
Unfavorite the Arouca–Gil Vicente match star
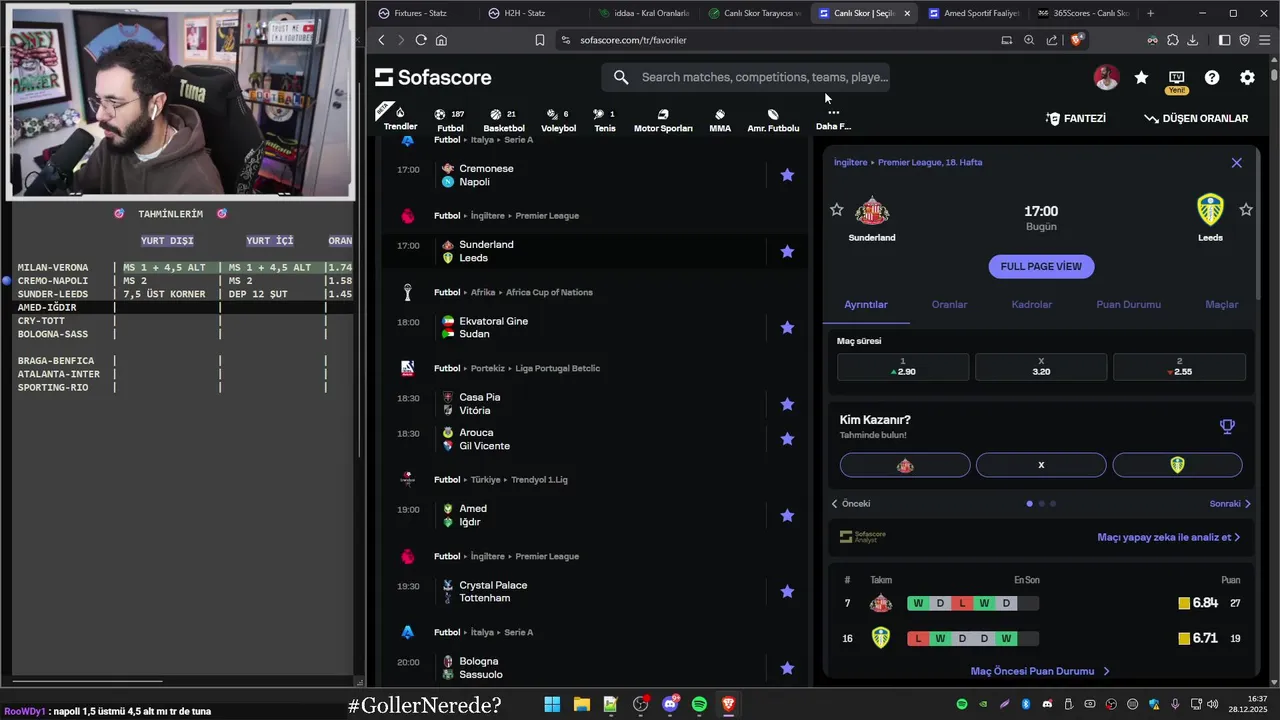[787, 439]
